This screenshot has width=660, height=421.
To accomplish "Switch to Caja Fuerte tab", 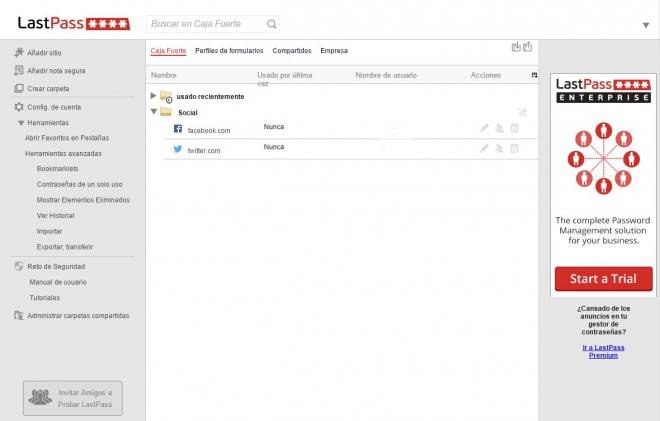I will [168, 51].
